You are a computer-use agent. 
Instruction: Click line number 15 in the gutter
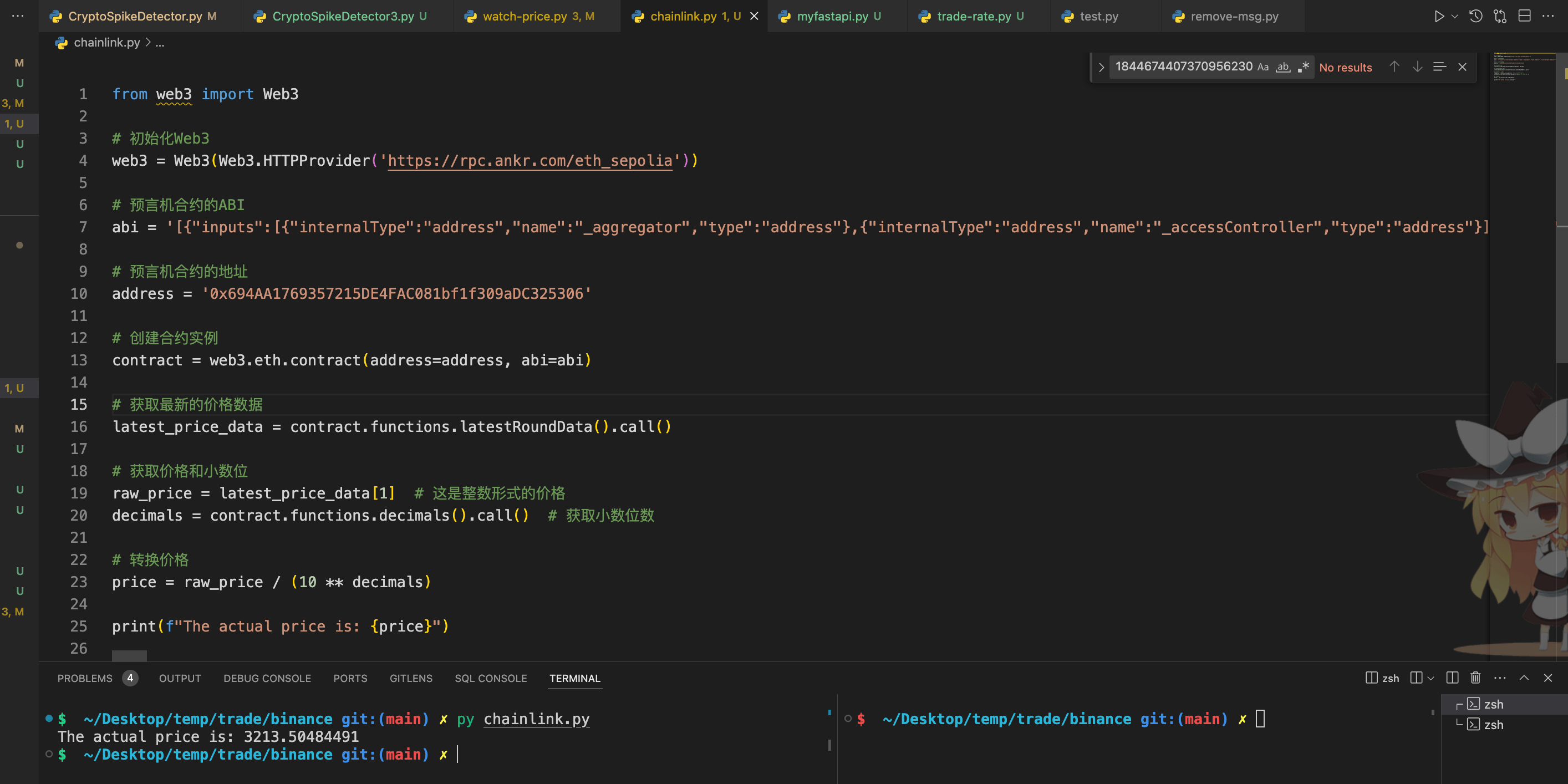coord(79,405)
